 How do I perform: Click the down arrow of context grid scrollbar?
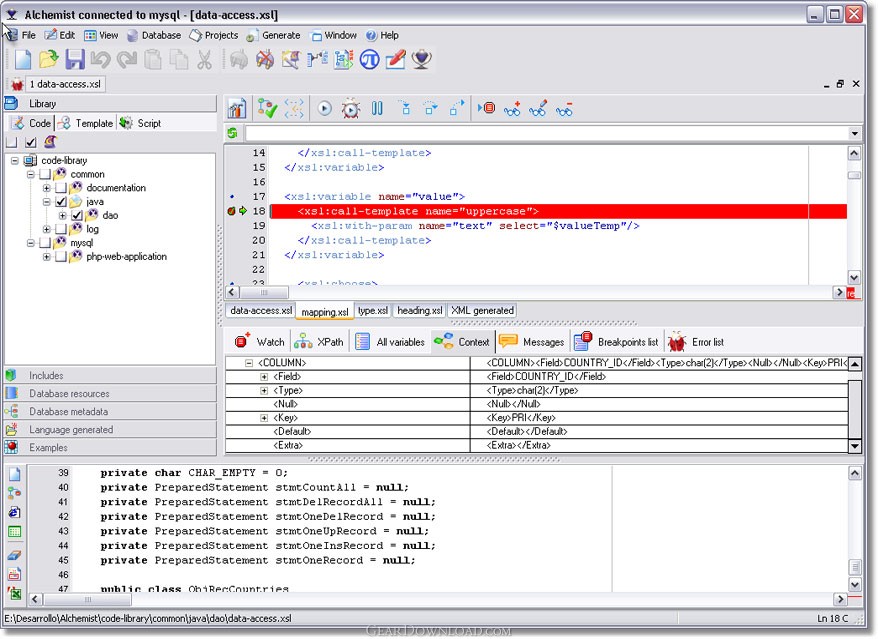point(854,446)
